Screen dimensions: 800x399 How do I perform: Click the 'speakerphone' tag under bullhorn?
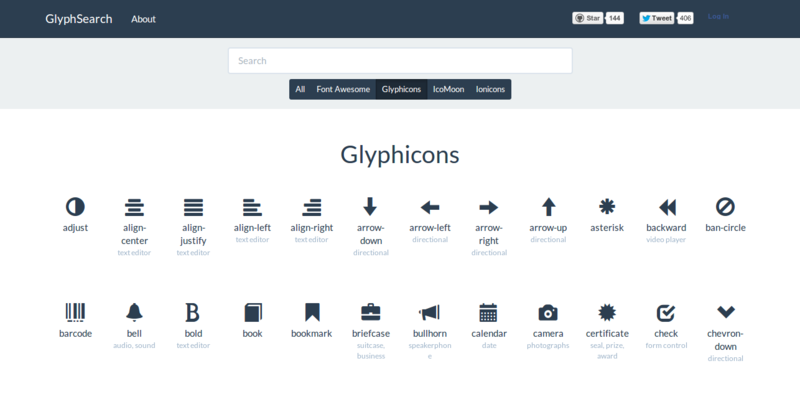click(x=430, y=351)
